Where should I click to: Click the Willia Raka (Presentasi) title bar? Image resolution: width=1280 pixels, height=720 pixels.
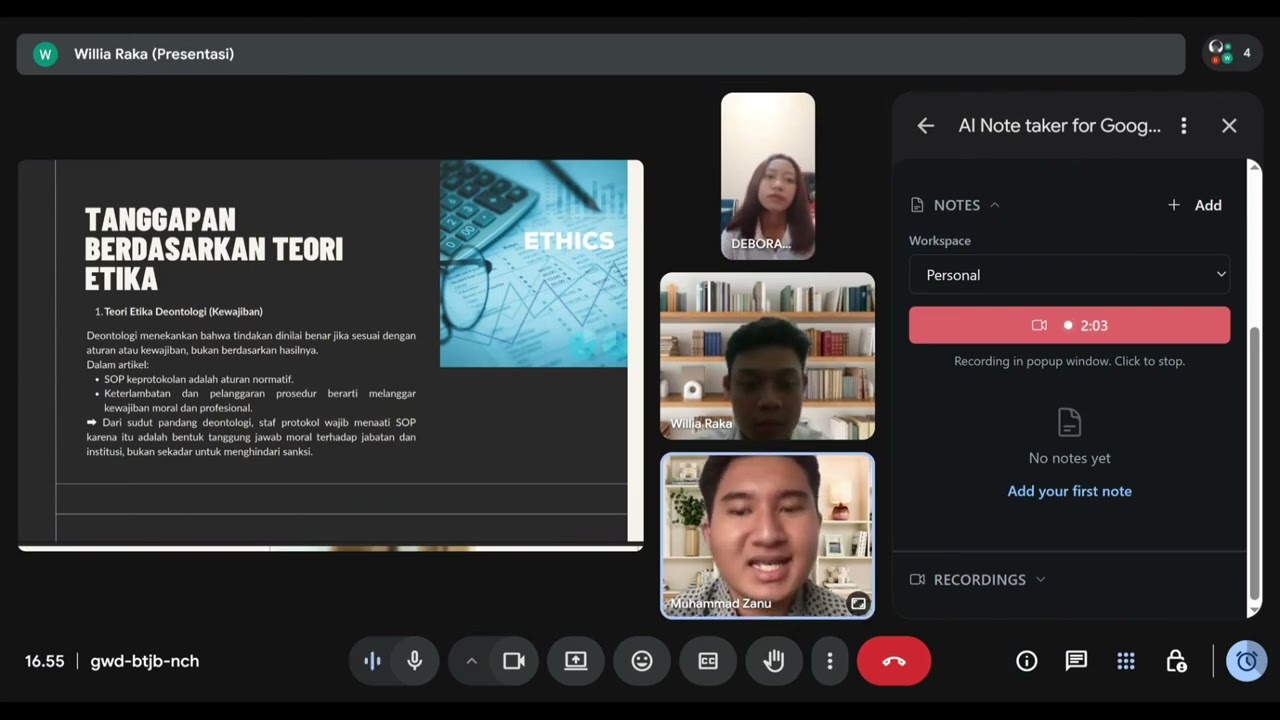(x=600, y=54)
